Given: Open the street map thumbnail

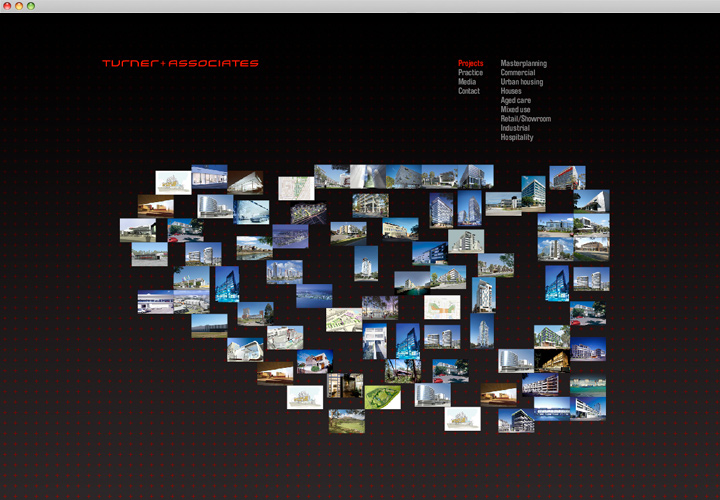Looking at the screenshot, I should pos(296,188).
